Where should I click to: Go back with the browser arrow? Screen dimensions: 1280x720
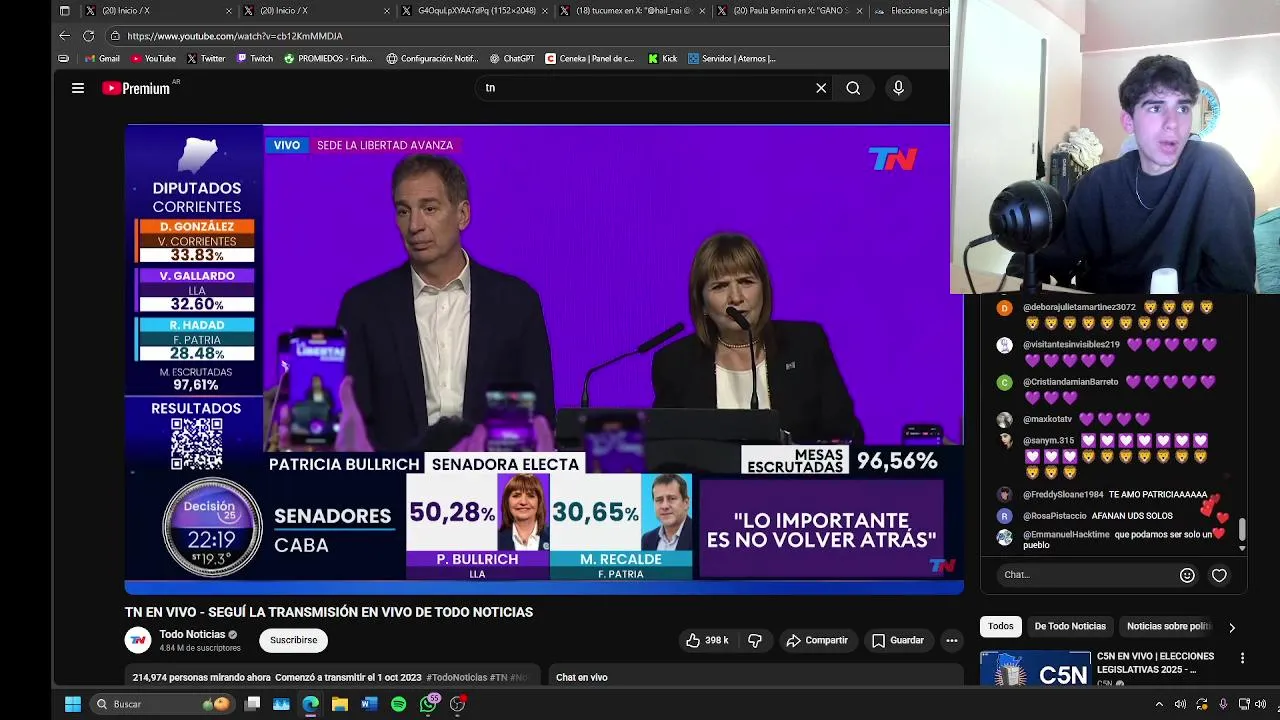point(65,36)
